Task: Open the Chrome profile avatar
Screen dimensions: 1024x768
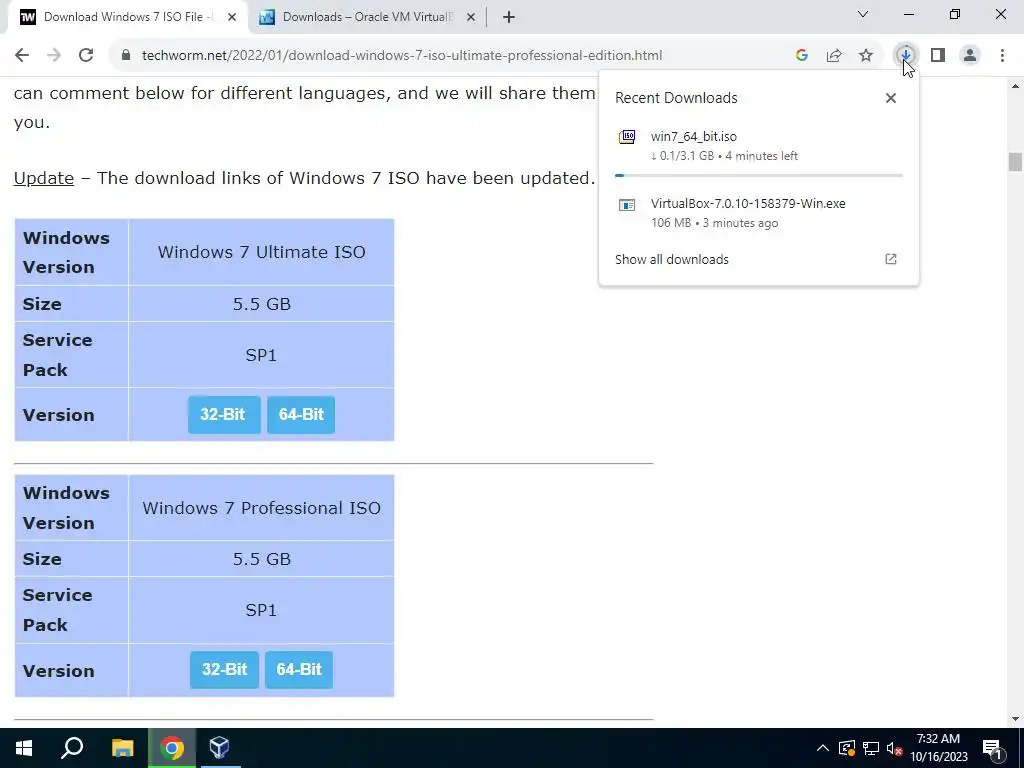Action: point(970,56)
